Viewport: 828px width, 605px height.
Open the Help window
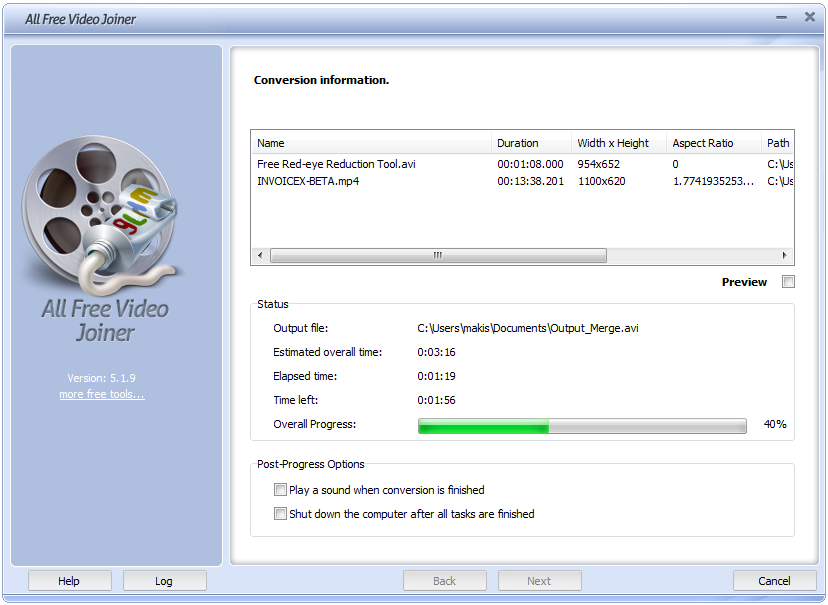(69, 580)
